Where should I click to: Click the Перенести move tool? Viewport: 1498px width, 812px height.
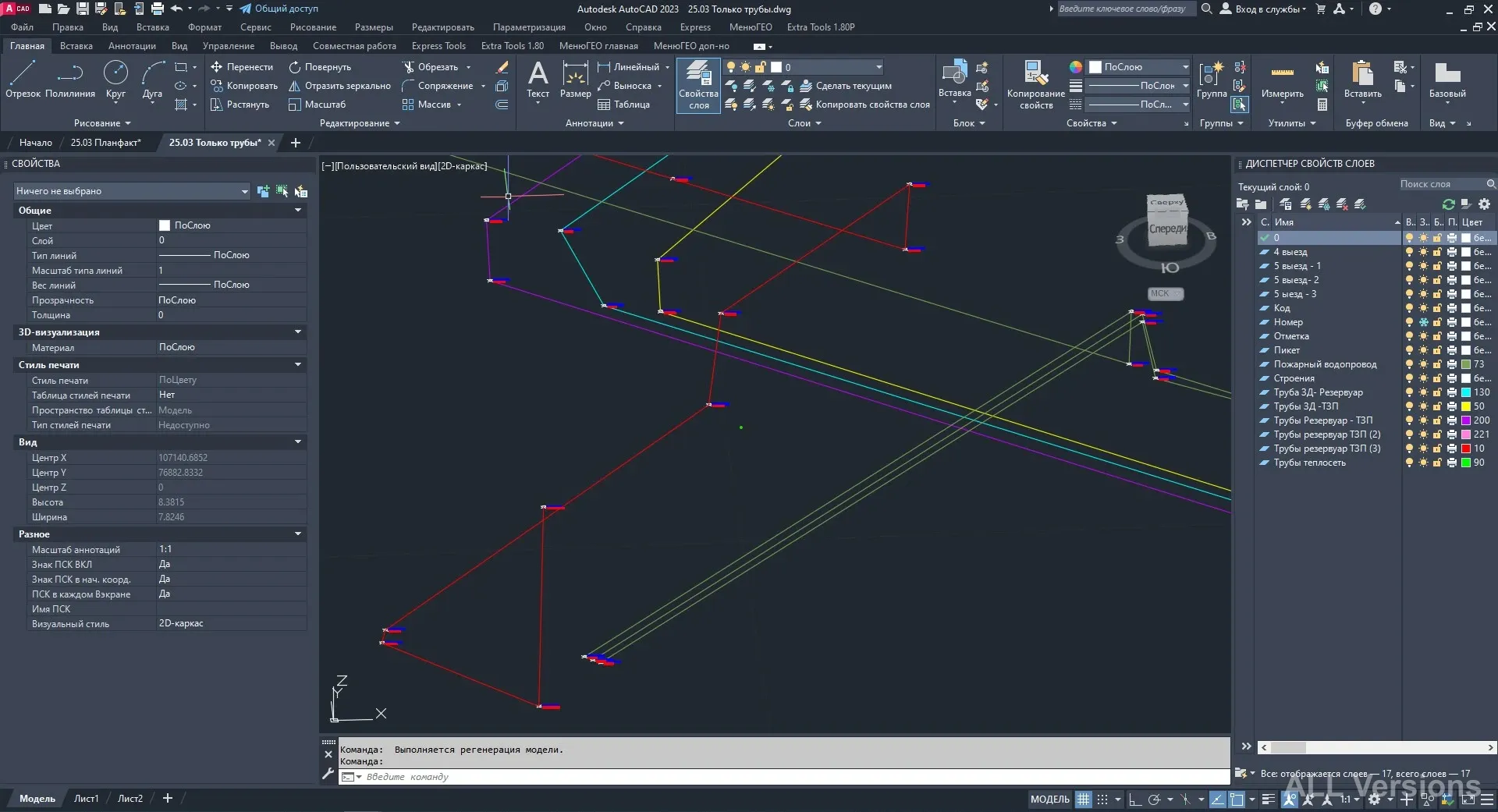[242, 67]
